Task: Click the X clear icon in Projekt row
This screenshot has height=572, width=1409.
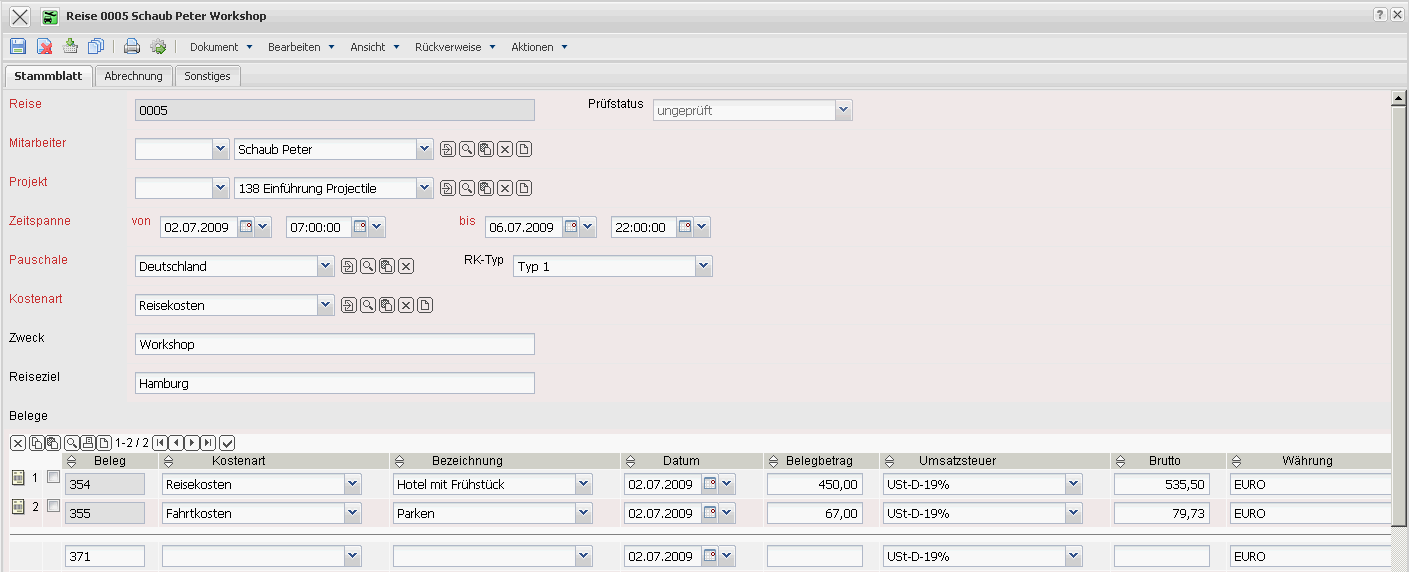Action: coord(505,189)
